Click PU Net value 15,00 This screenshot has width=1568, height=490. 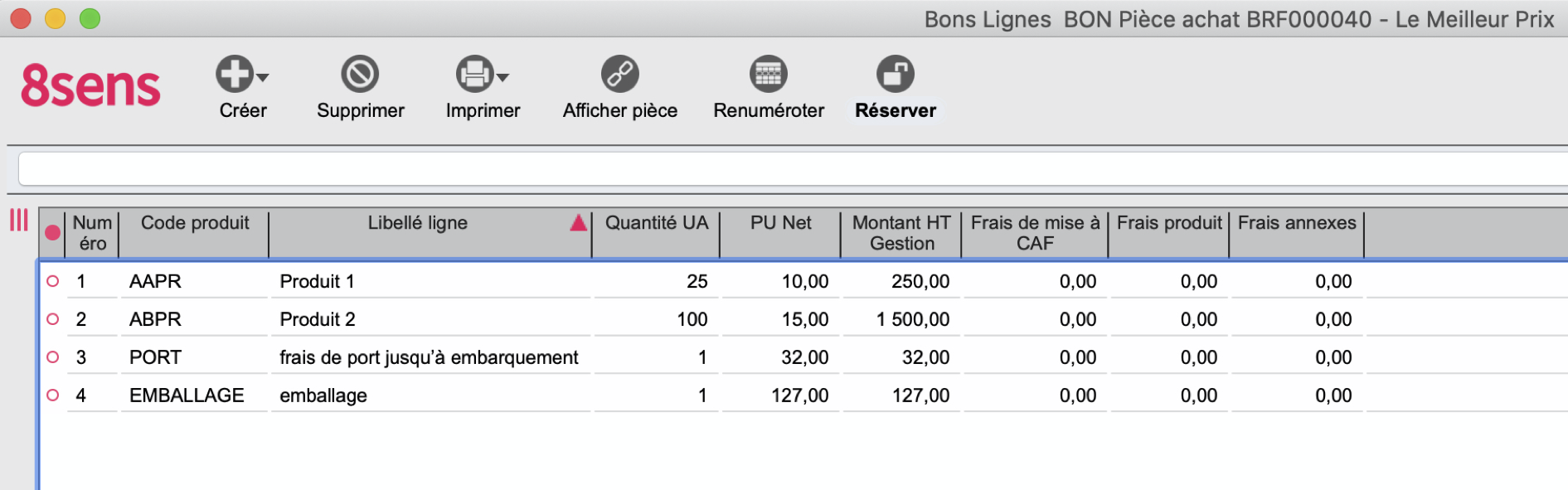coord(805,319)
